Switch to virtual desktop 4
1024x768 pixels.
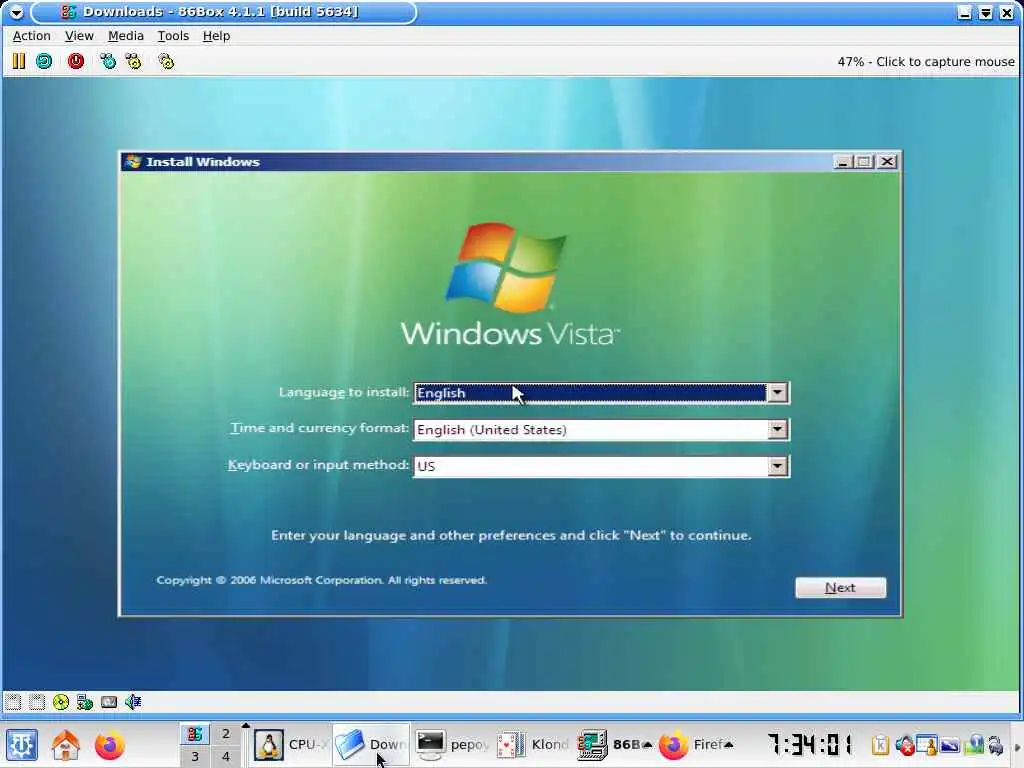(226, 757)
